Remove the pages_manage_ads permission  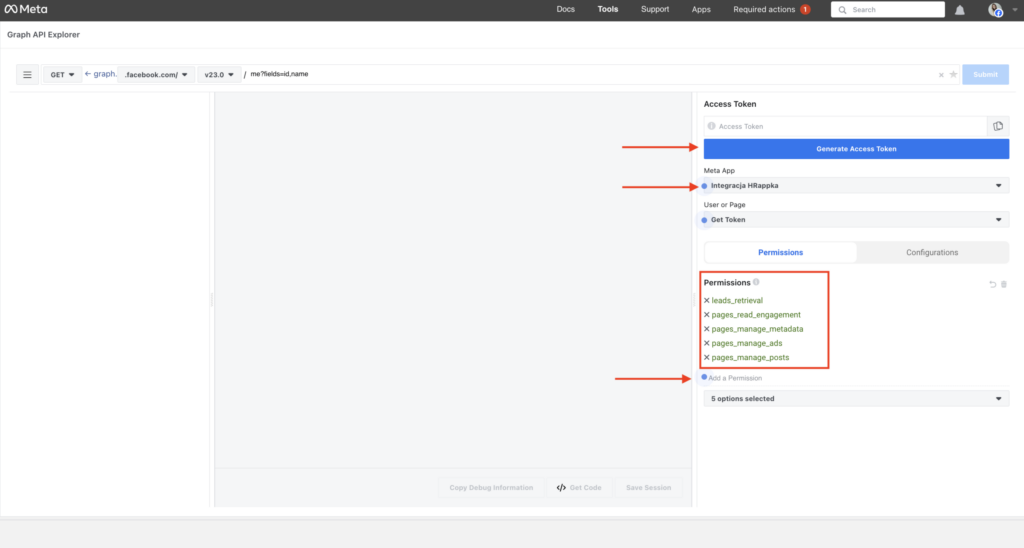coord(707,343)
